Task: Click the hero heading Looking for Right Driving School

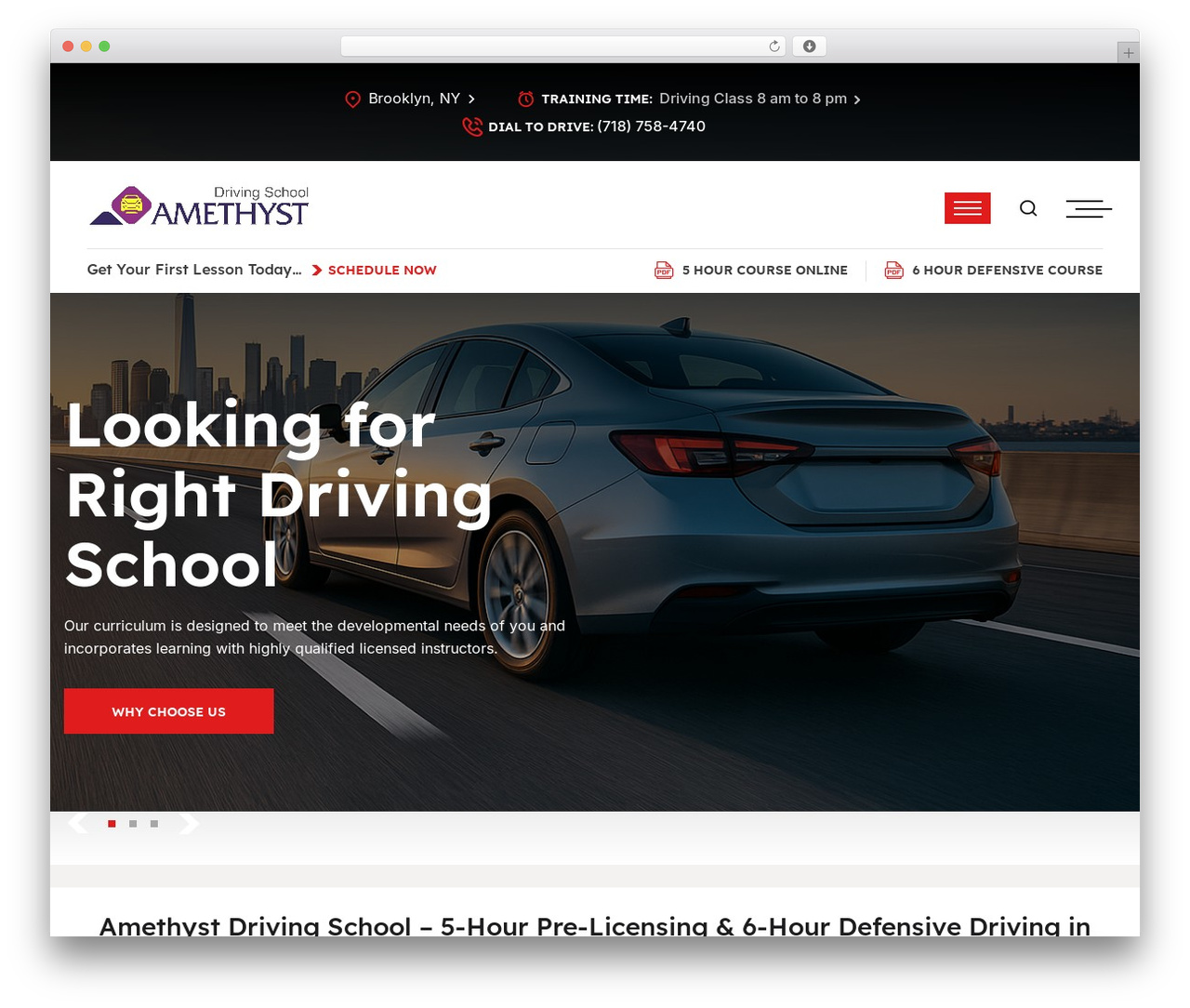Action: (x=279, y=495)
